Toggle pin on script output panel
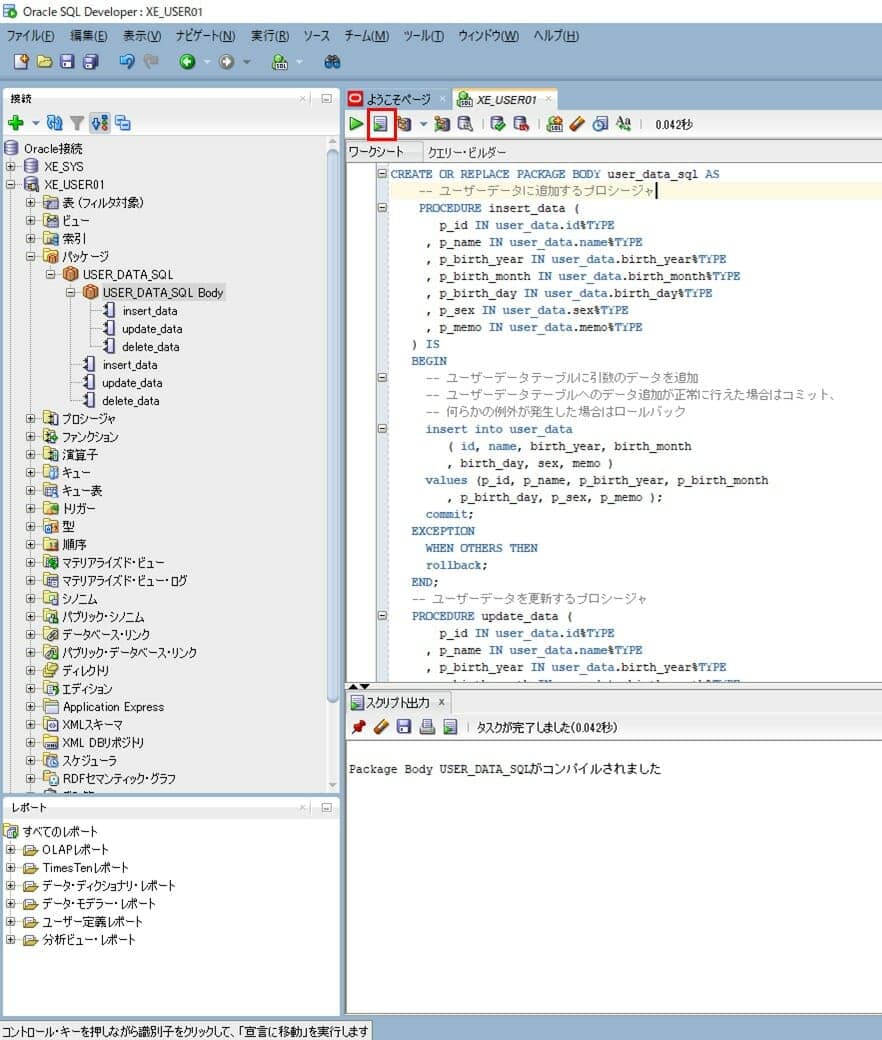Viewport: 882px width, 1040px height. pyautogui.click(x=359, y=727)
